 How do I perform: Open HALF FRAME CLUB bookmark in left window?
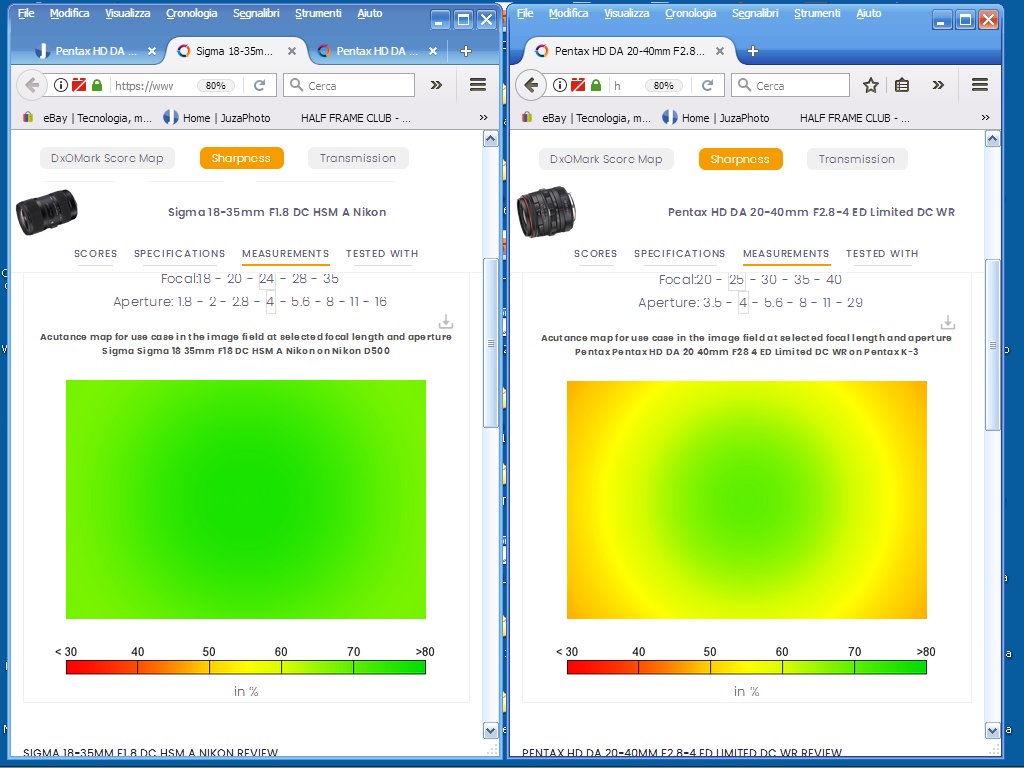[356, 118]
